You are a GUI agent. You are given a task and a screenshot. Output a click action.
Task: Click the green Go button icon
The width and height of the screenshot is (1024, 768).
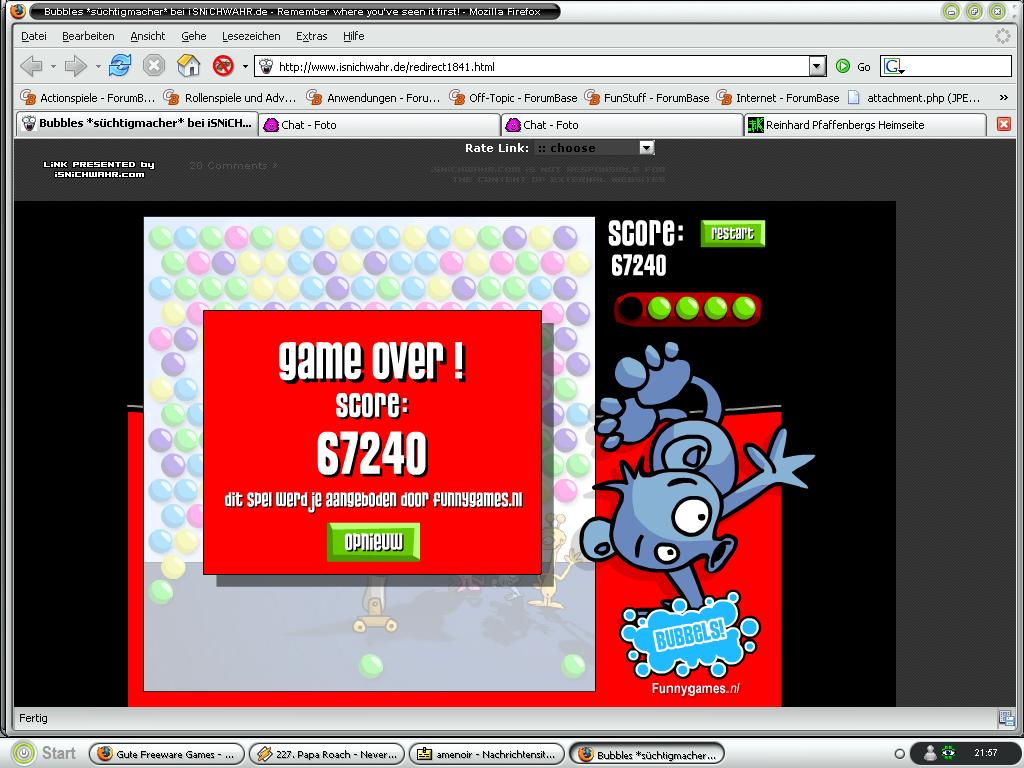[x=843, y=67]
